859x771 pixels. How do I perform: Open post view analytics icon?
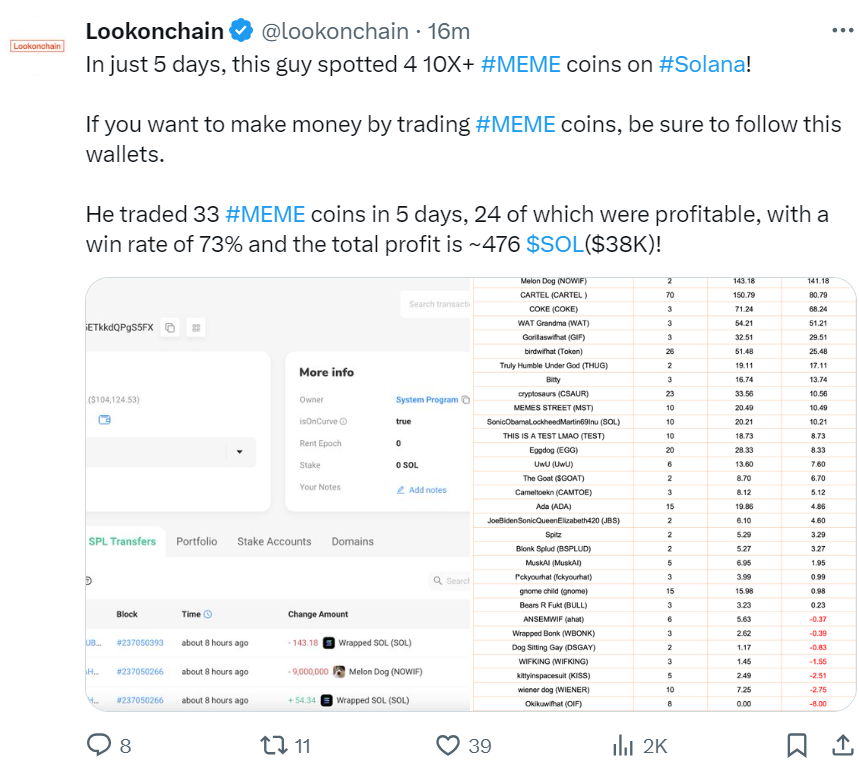pos(624,745)
